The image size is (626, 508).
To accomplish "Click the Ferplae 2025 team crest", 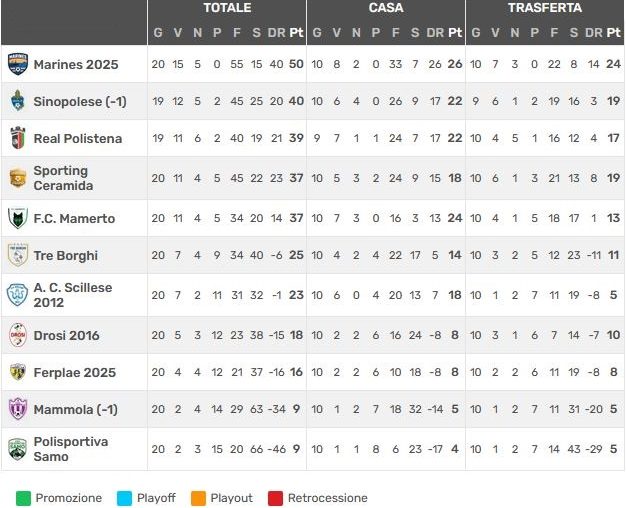I will coord(18,372).
